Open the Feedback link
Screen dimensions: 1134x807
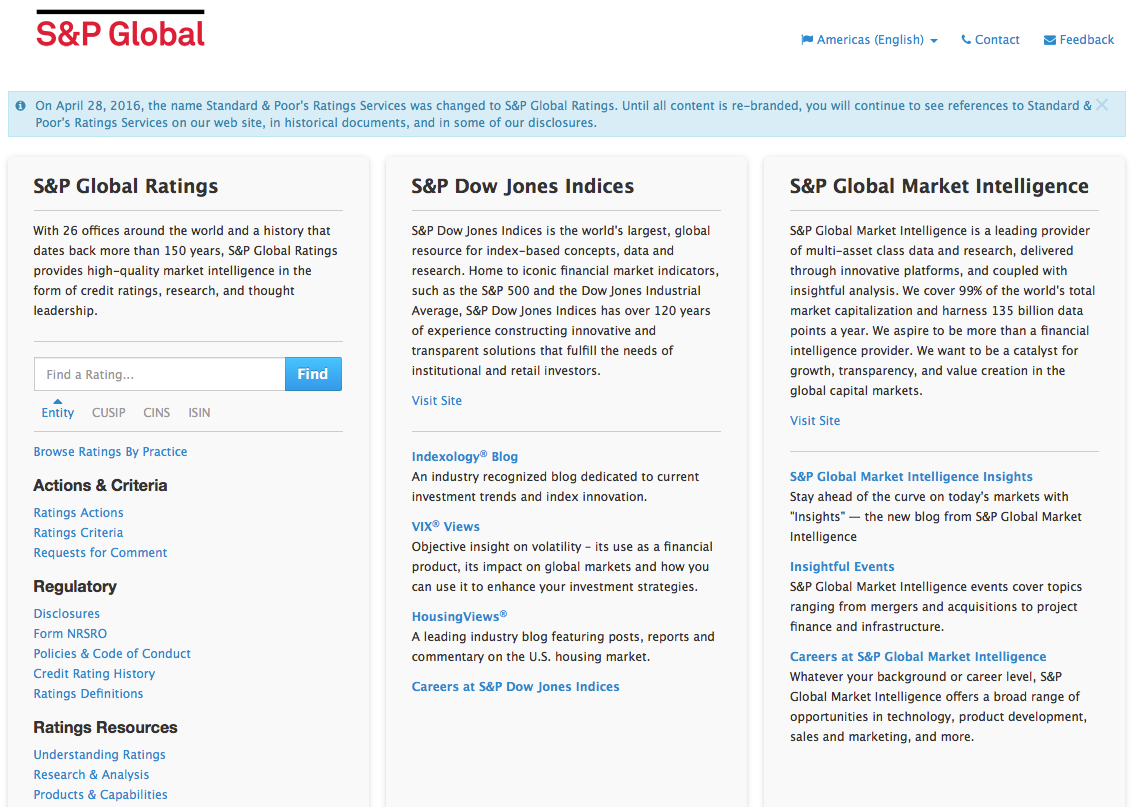coord(1086,40)
